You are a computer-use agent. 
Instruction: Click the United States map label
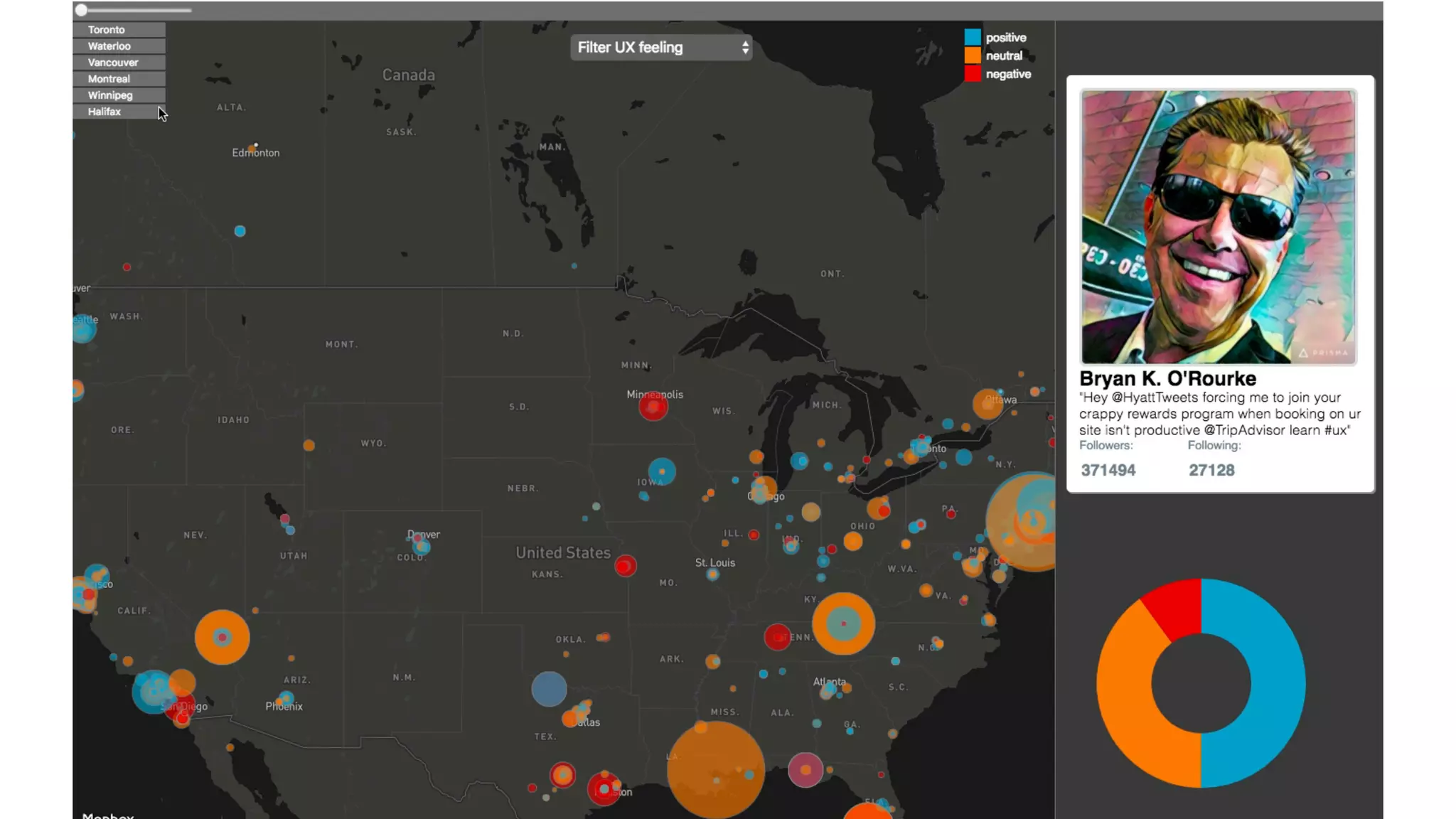563,552
